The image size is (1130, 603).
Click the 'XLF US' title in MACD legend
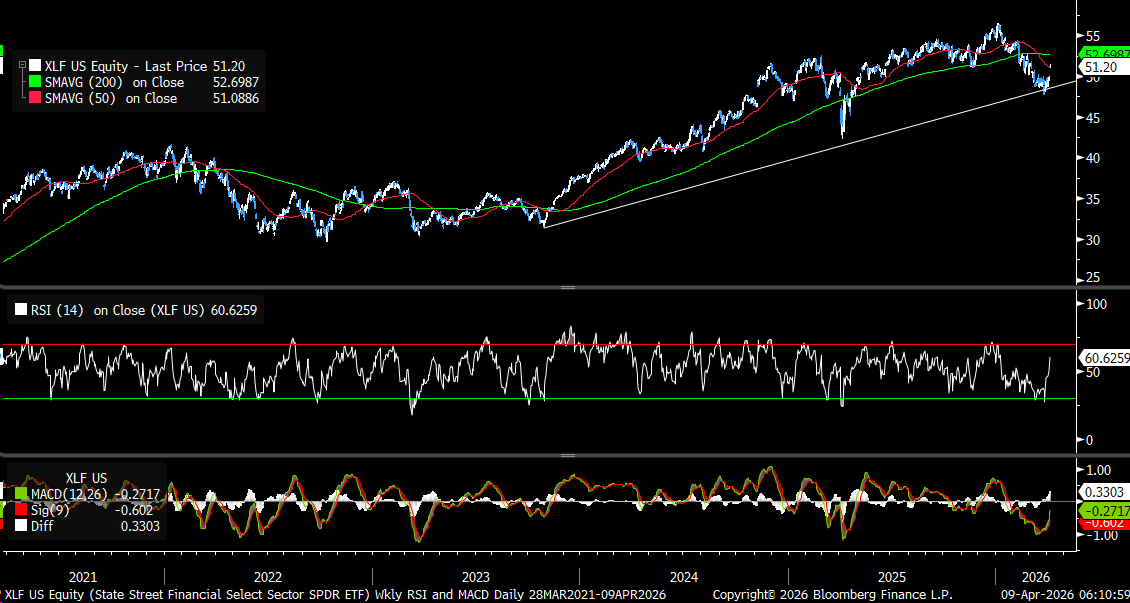tap(86, 478)
